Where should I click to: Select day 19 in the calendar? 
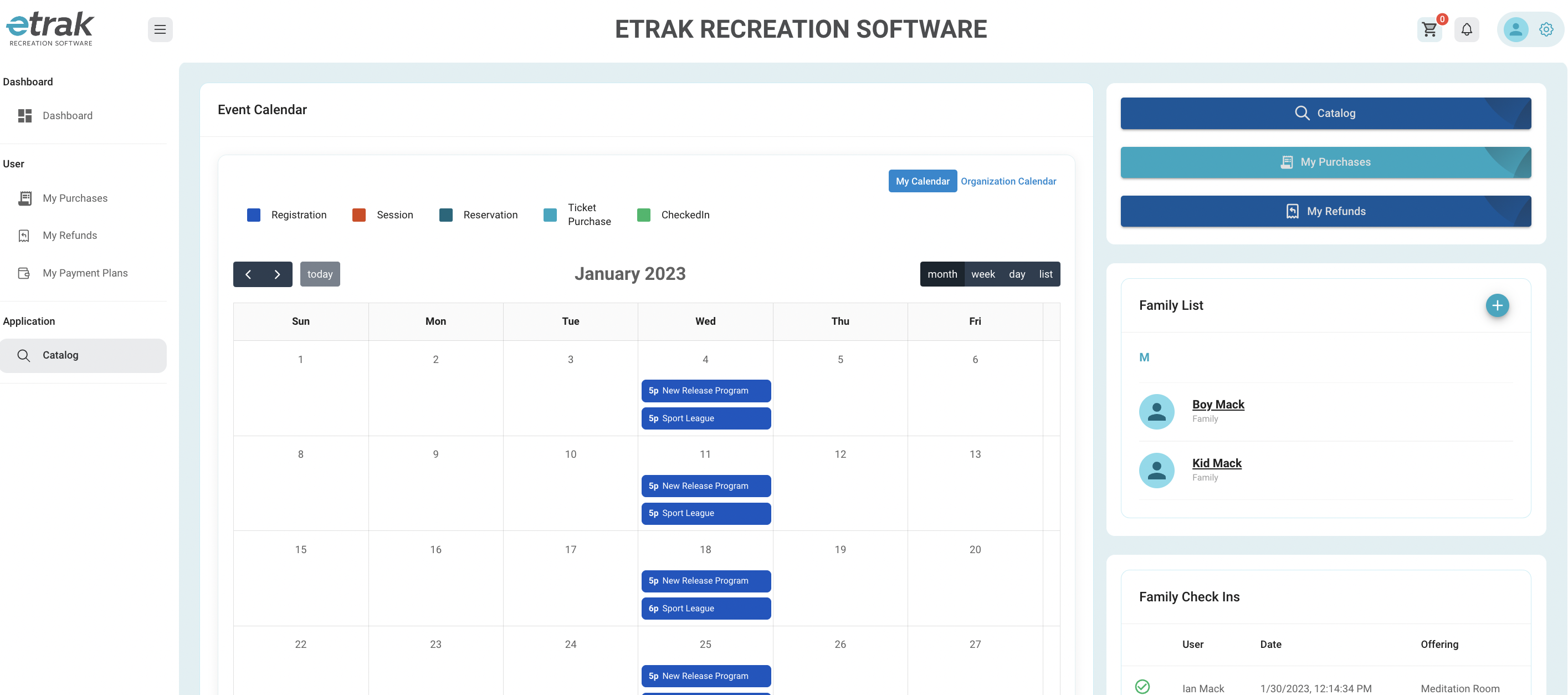[840, 549]
